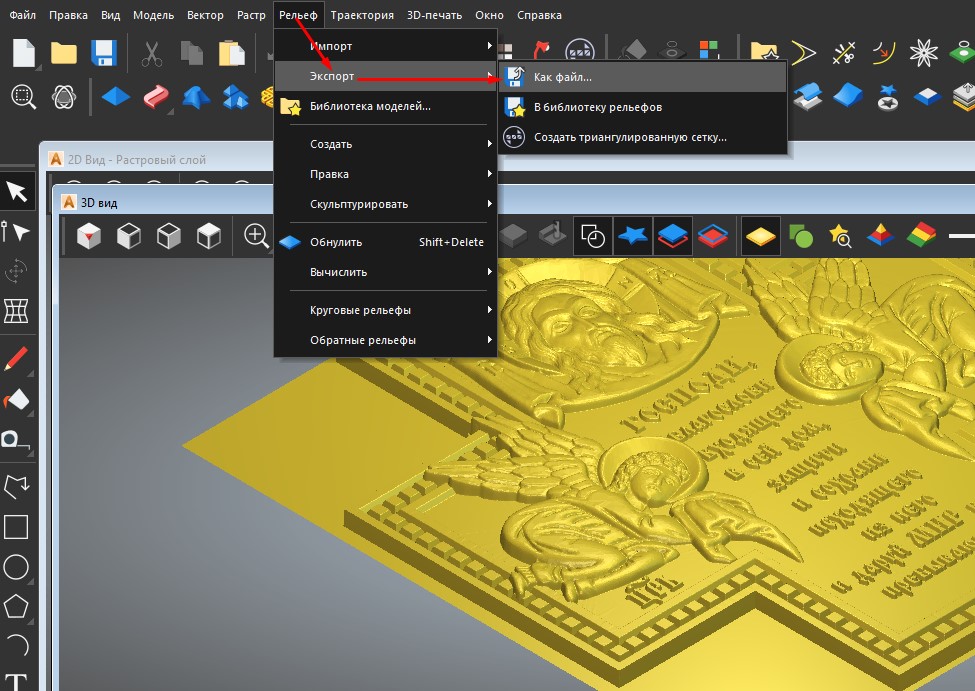
Task: Pick the polygon drawing tool
Action: click(16, 606)
